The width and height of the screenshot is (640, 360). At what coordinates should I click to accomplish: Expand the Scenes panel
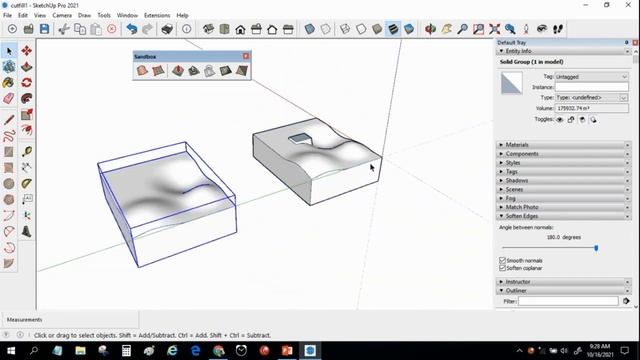tap(564, 189)
